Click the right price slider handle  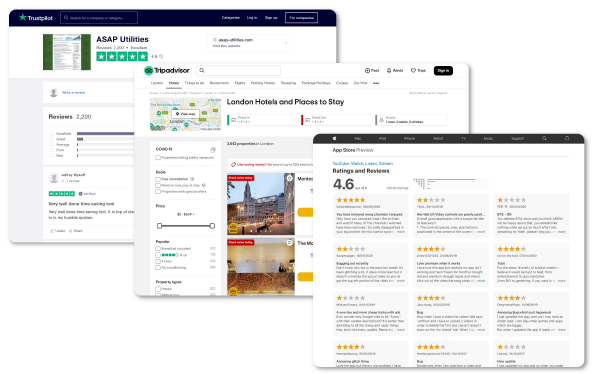212,226
